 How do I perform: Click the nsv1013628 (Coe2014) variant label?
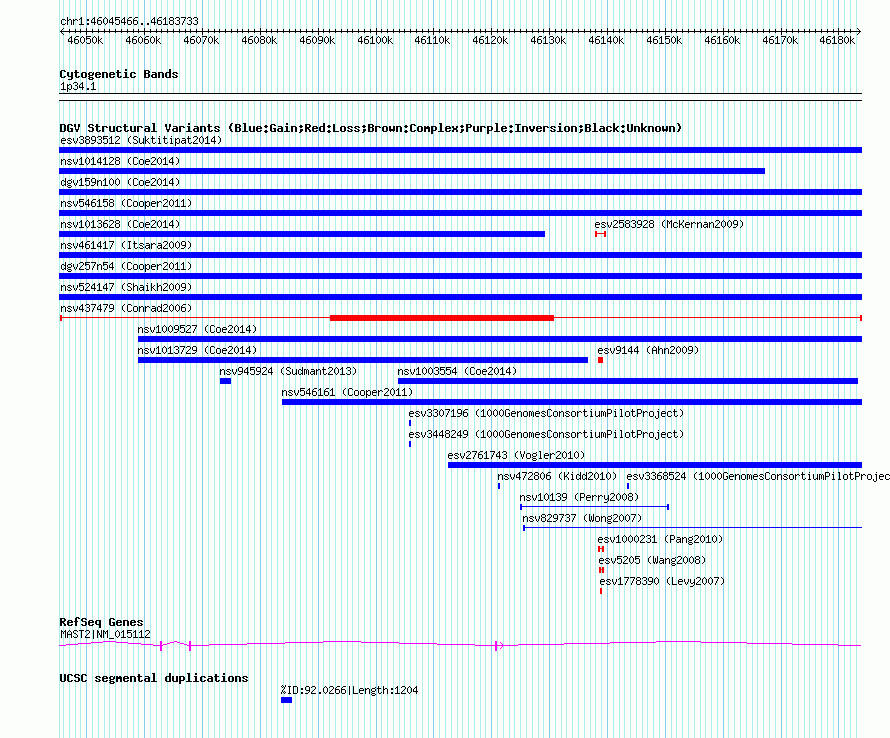tap(120, 224)
